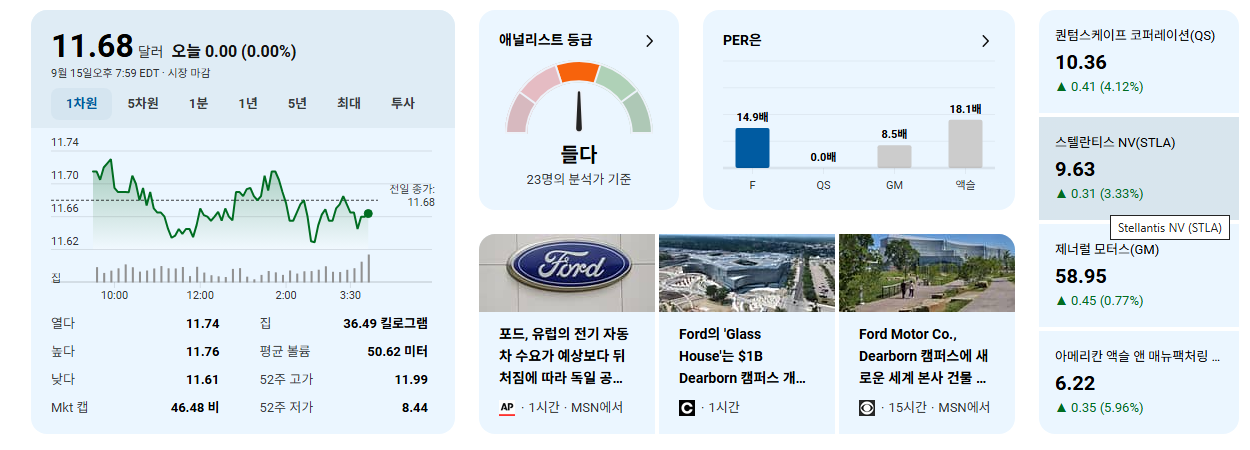This screenshot has height=450, width=1250.
Task: Open 제너럴 모터스(GM) stock card
Action: point(1139,275)
